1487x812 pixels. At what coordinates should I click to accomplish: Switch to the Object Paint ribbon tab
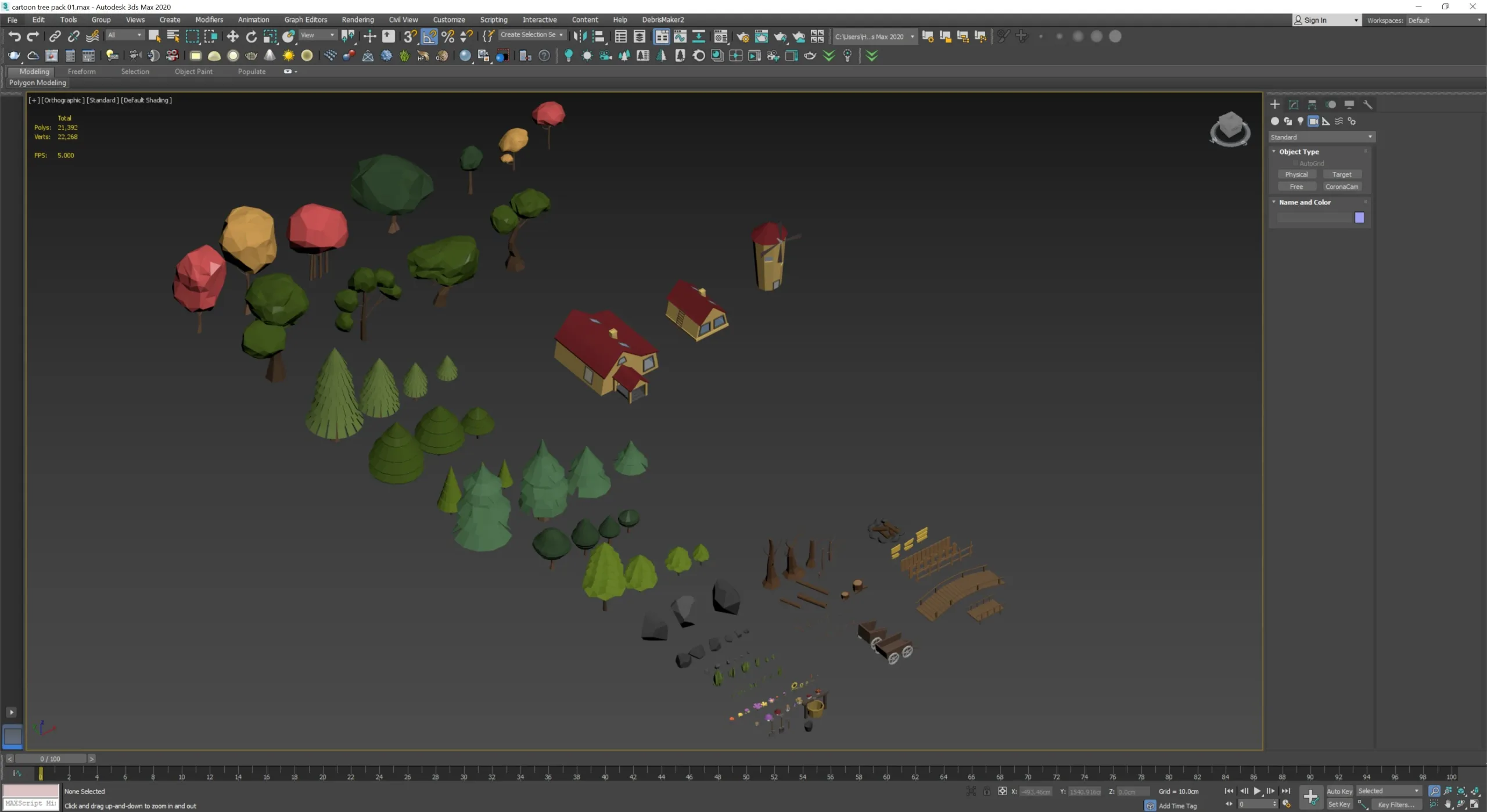pos(193,71)
